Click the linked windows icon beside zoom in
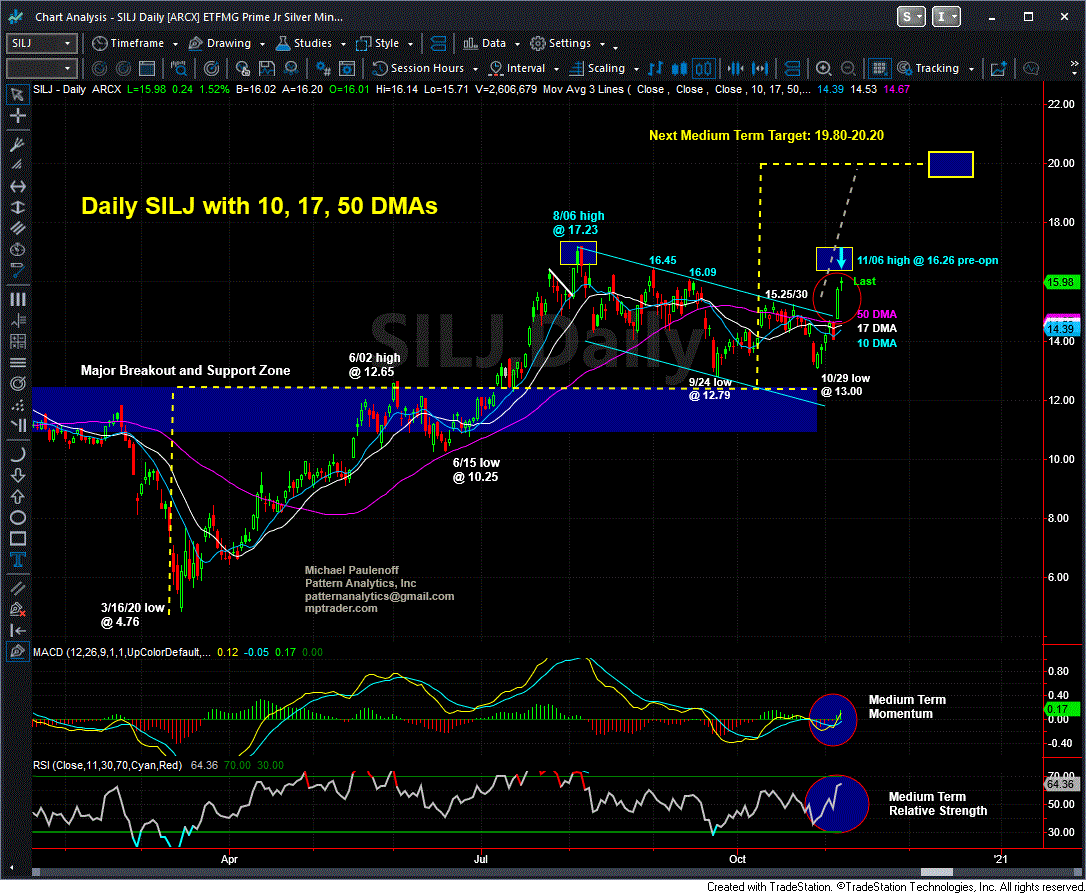The height and width of the screenshot is (893, 1086). pos(792,68)
